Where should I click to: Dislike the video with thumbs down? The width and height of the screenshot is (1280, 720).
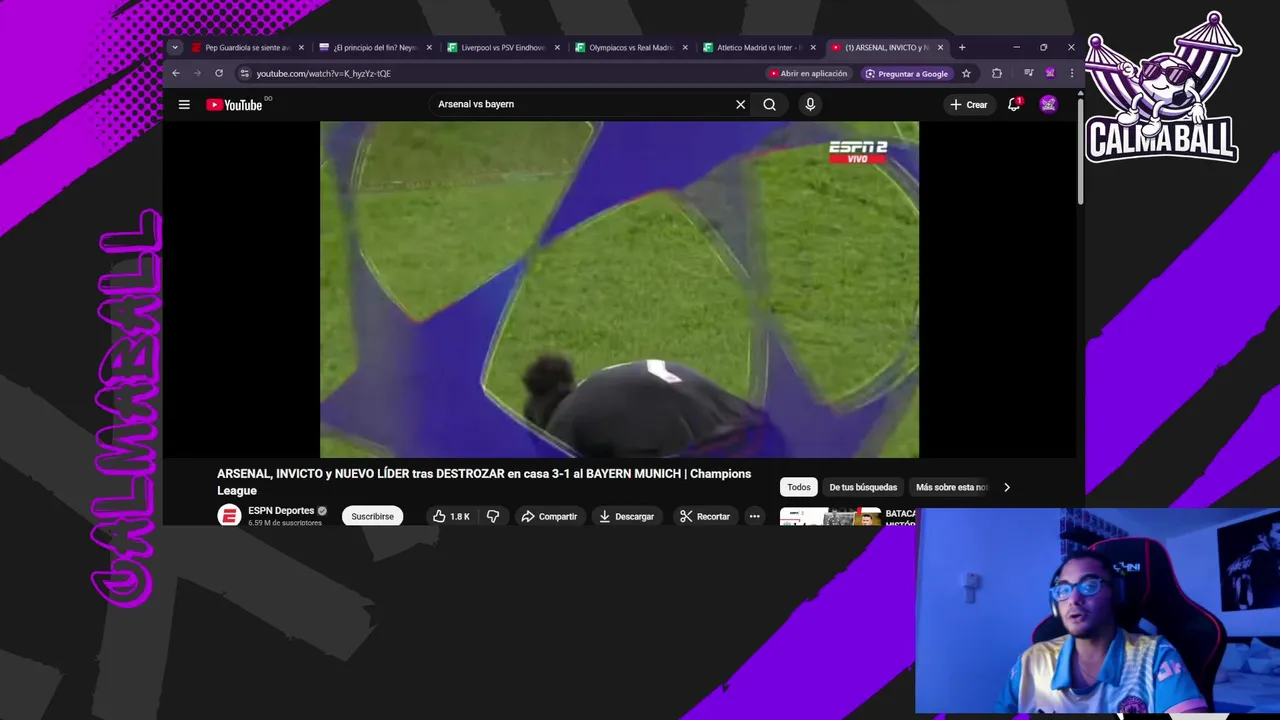(x=493, y=516)
